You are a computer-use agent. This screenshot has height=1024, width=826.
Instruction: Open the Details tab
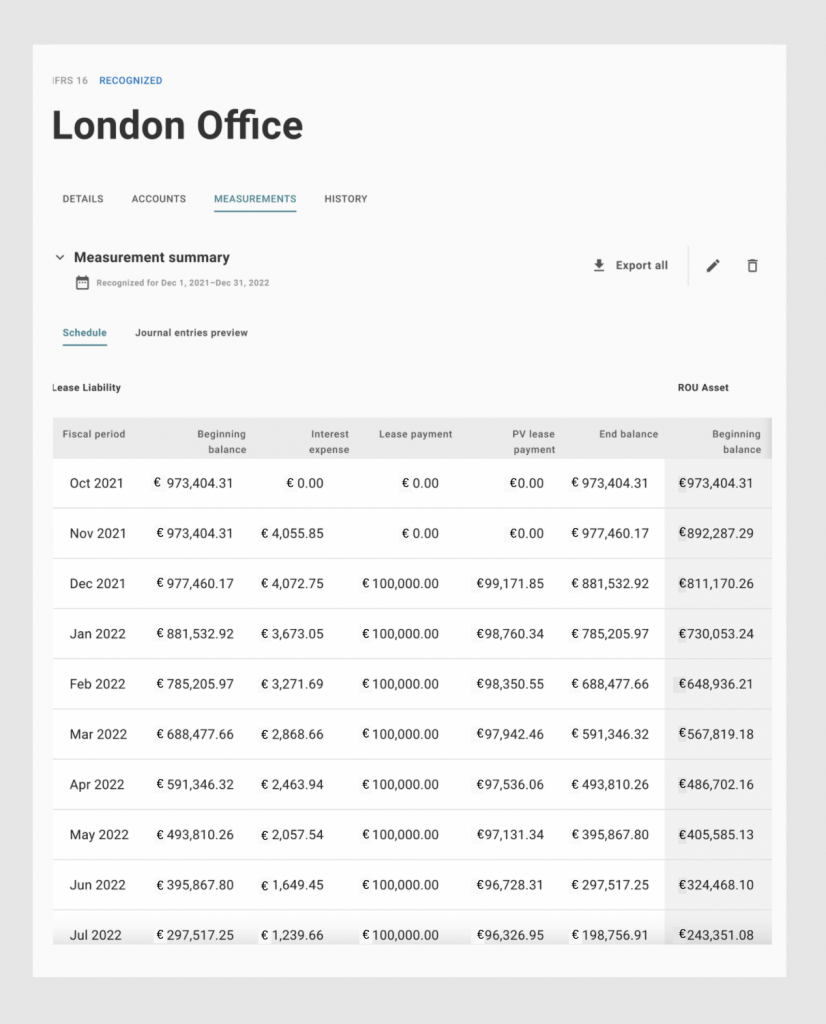click(83, 199)
